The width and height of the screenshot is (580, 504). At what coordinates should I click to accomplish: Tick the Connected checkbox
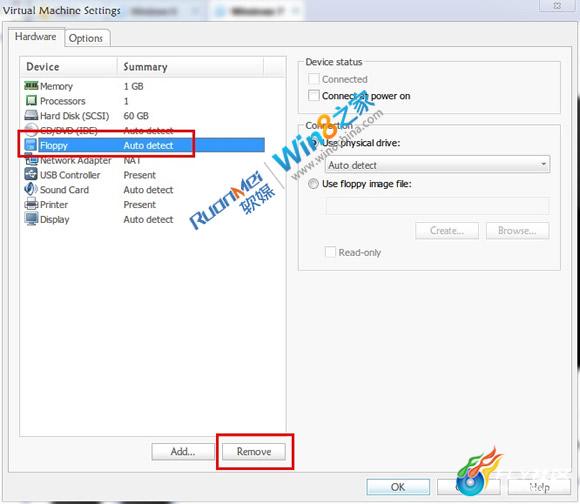point(314,79)
